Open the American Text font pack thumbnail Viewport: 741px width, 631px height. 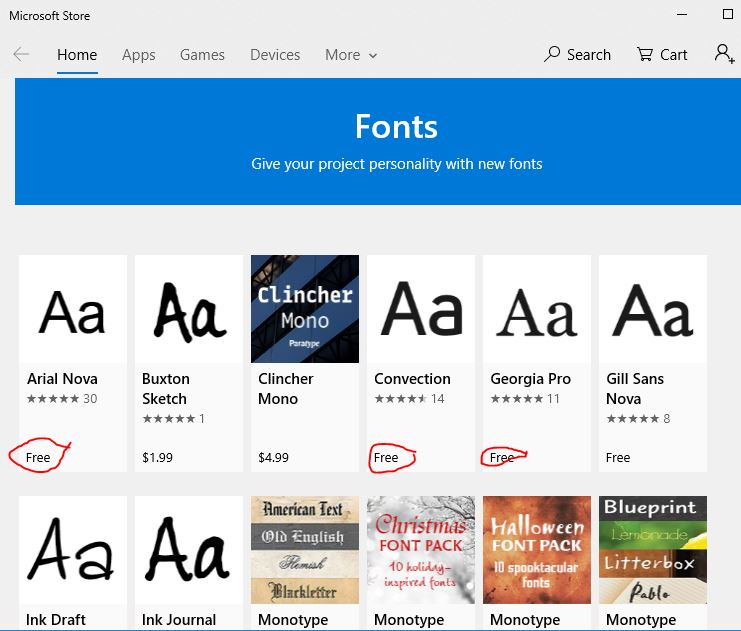(x=305, y=550)
